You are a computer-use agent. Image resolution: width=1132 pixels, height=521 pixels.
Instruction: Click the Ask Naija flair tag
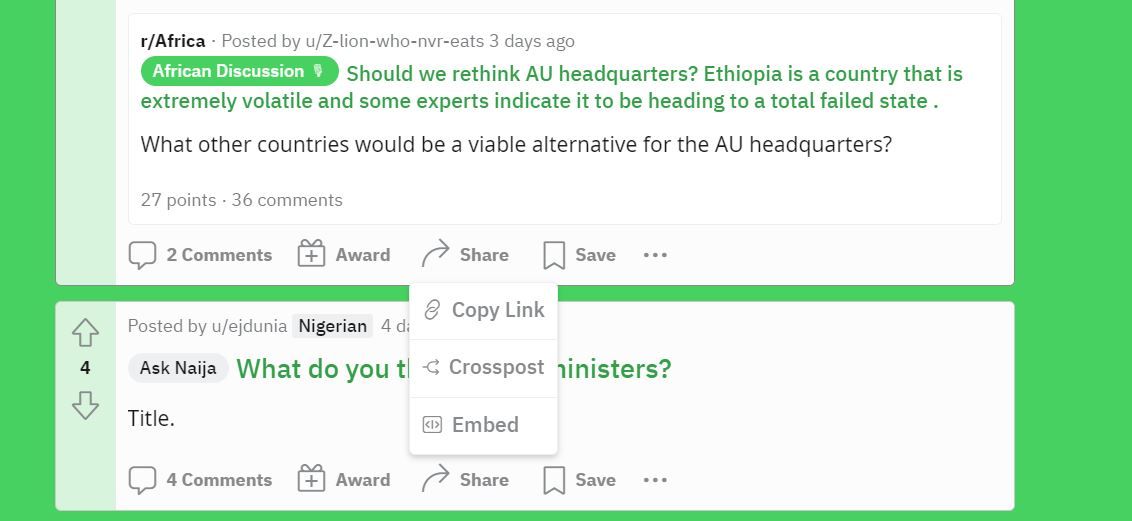(x=178, y=368)
